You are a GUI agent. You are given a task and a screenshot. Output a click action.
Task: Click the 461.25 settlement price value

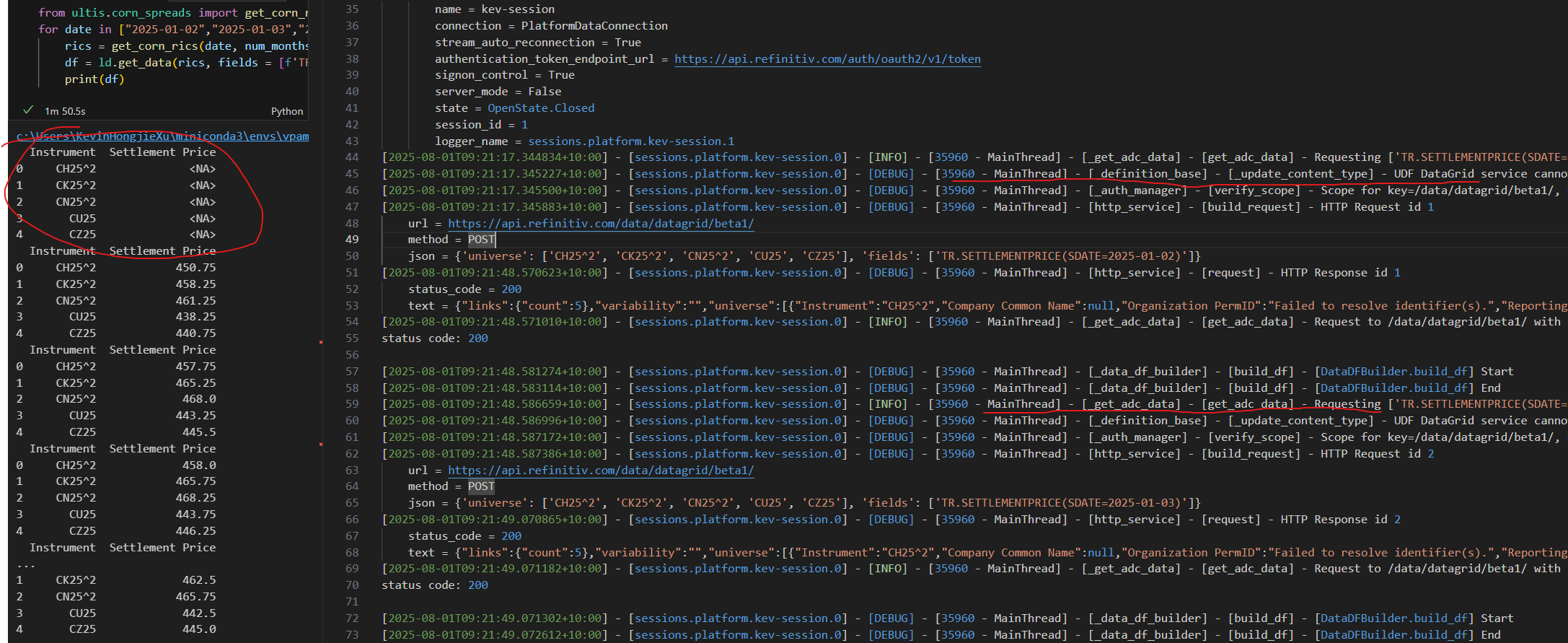(195, 301)
